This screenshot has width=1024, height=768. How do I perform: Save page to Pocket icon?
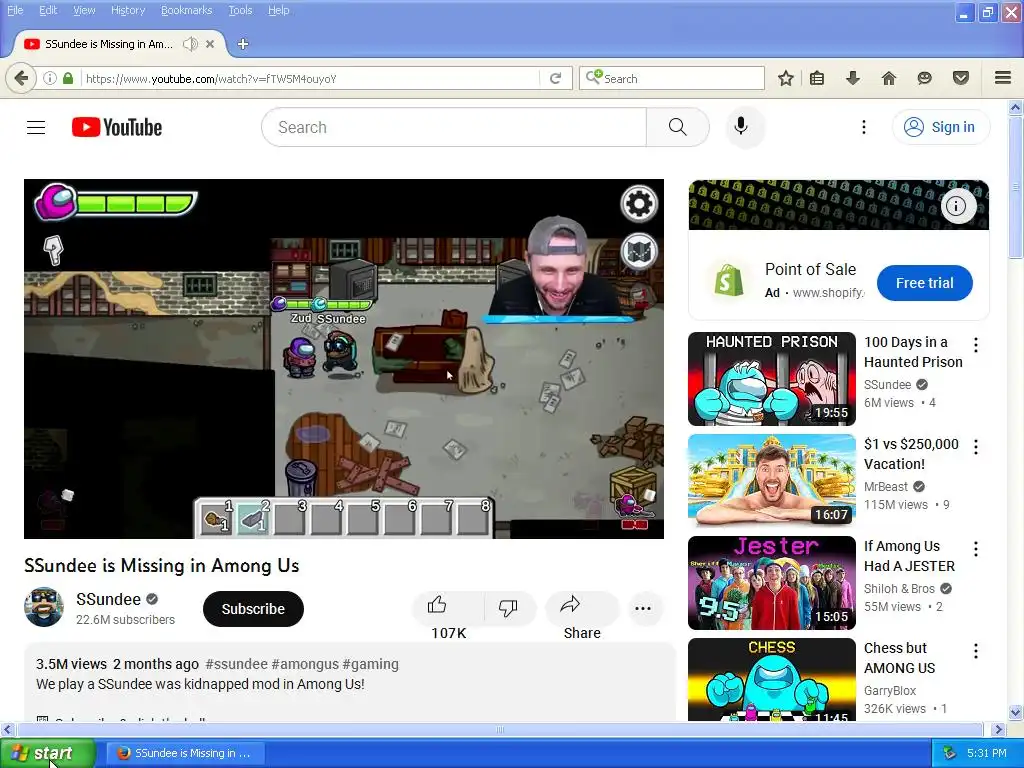[x=961, y=78]
